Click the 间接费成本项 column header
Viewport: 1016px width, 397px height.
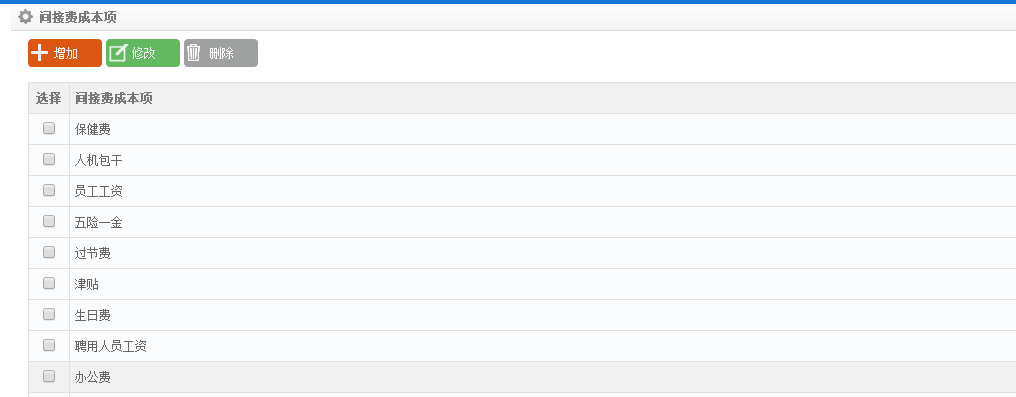(x=113, y=98)
